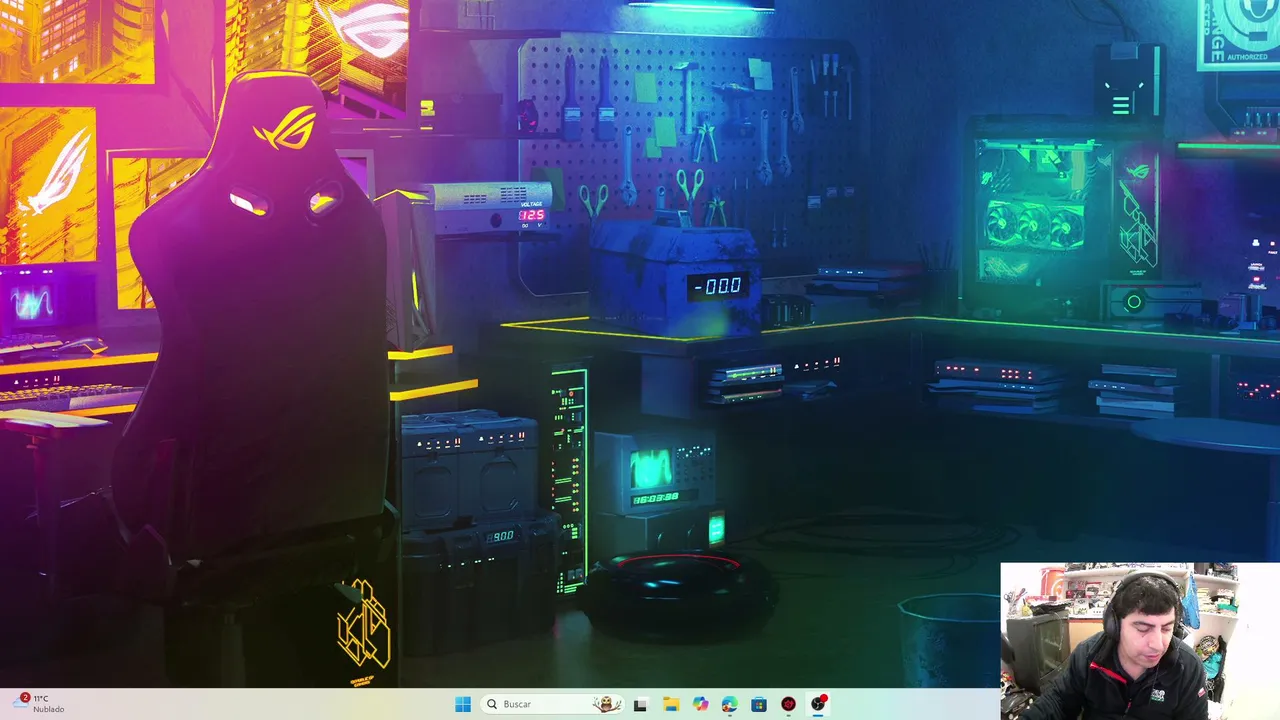
Task: Open the red emblem app beside Microsoft Store
Action: (788, 704)
